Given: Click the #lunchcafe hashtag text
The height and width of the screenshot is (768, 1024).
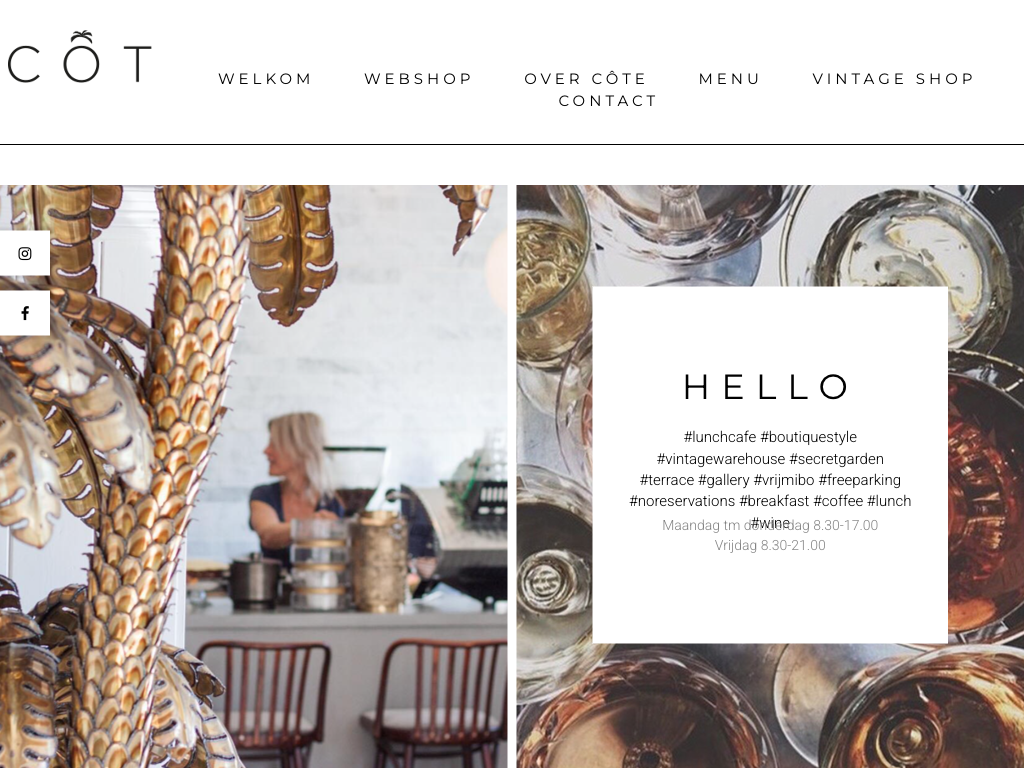Looking at the screenshot, I should click(x=720, y=437).
